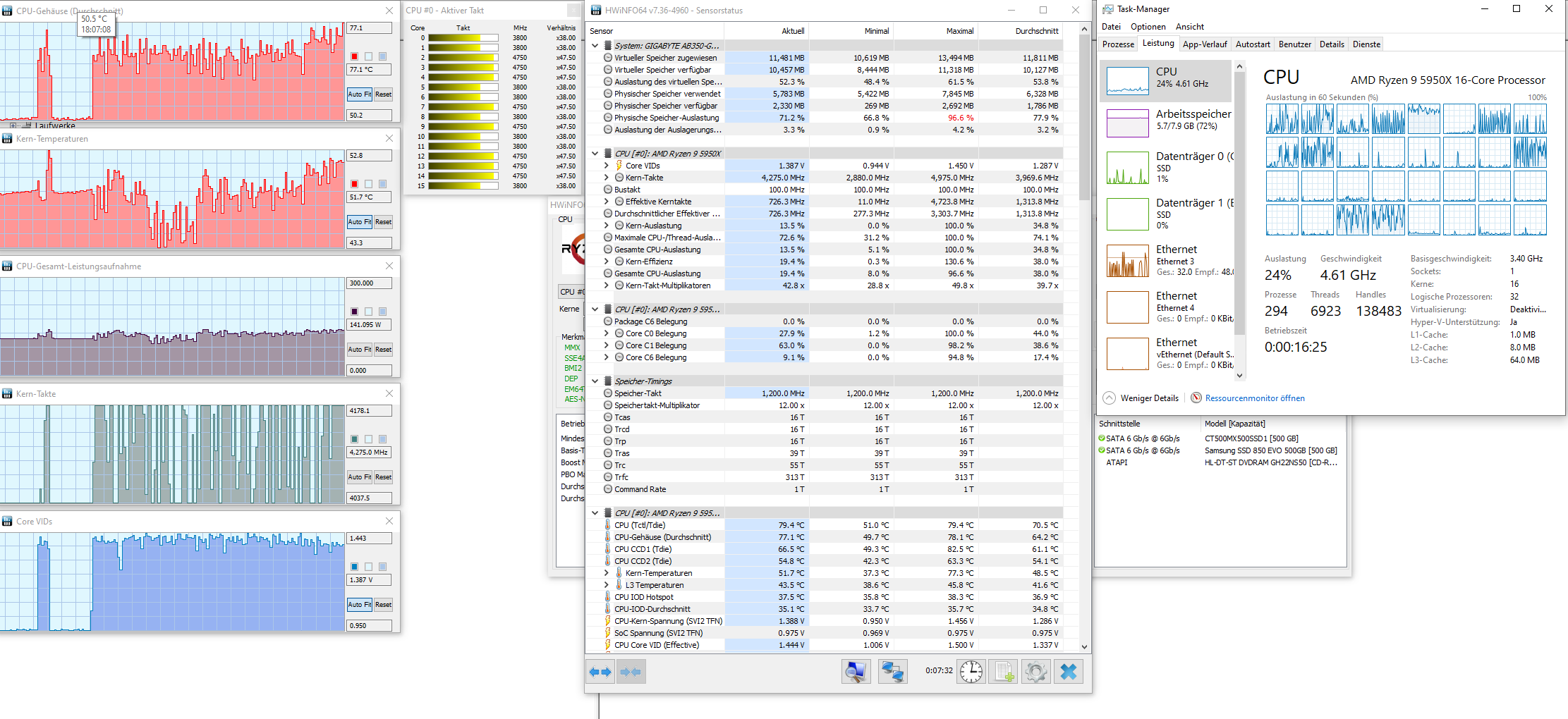Open the Ressourcenmonitor öffnen link
This screenshot has height=719, width=1568.
[x=1255, y=398]
